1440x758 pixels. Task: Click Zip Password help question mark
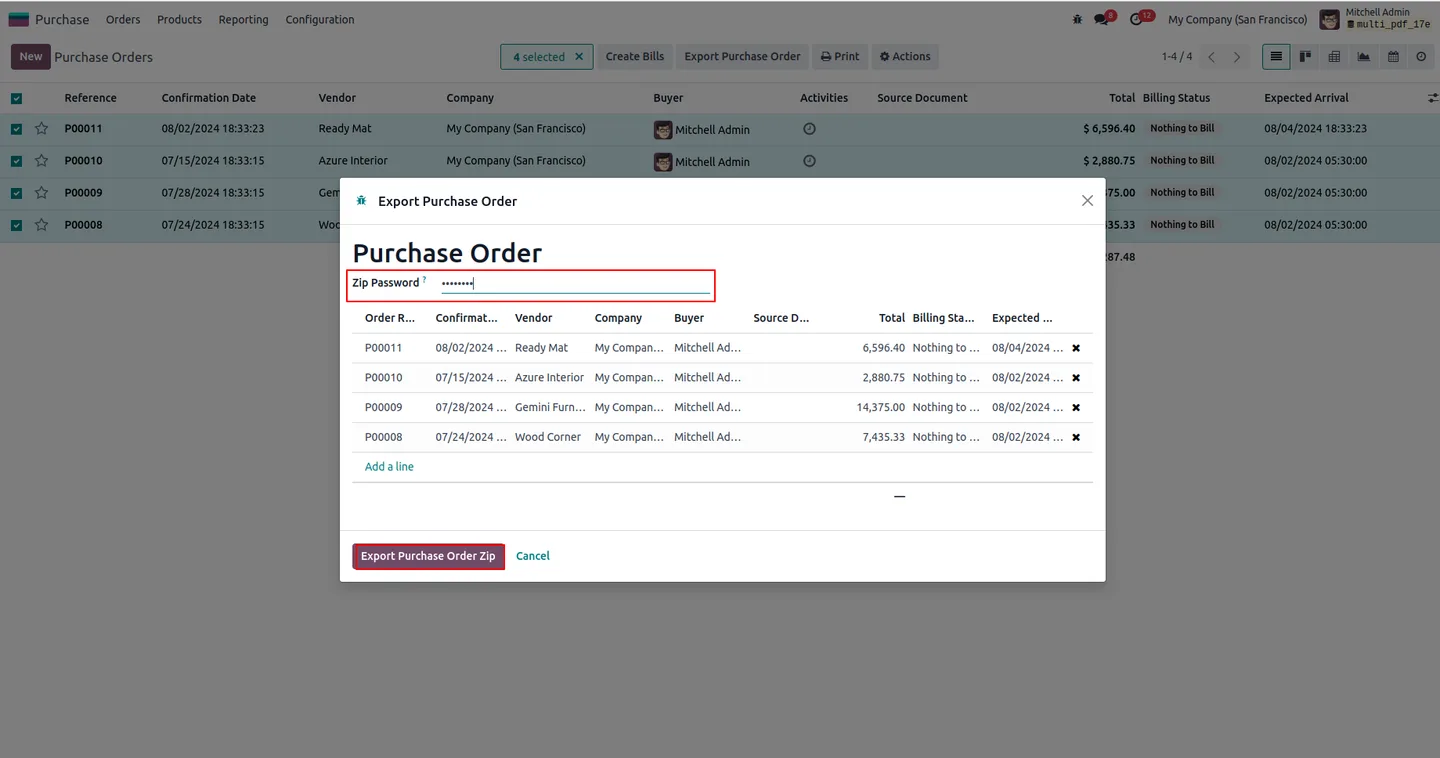tap(424, 280)
